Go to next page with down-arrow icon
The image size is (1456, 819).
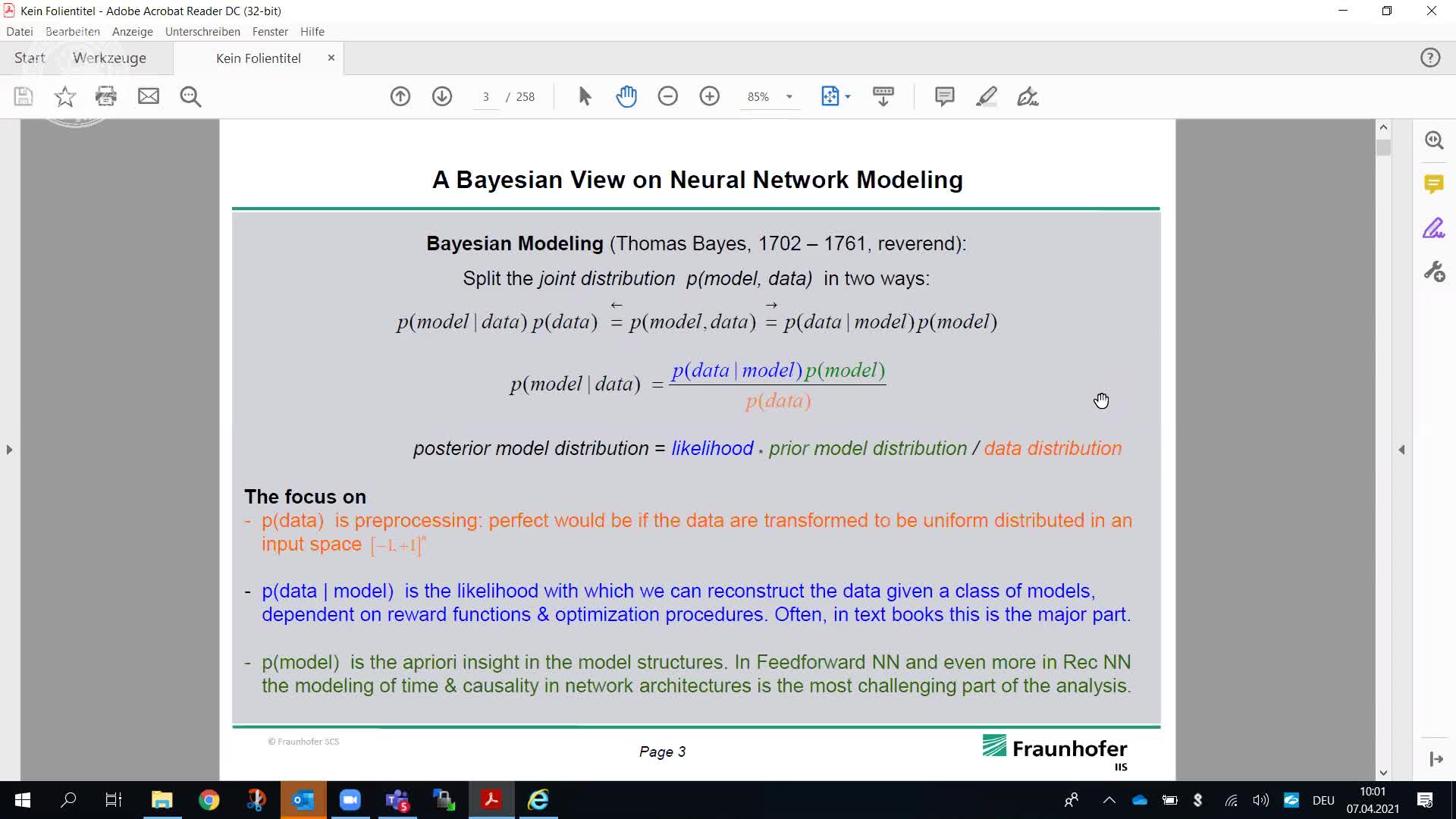point(442,96)
